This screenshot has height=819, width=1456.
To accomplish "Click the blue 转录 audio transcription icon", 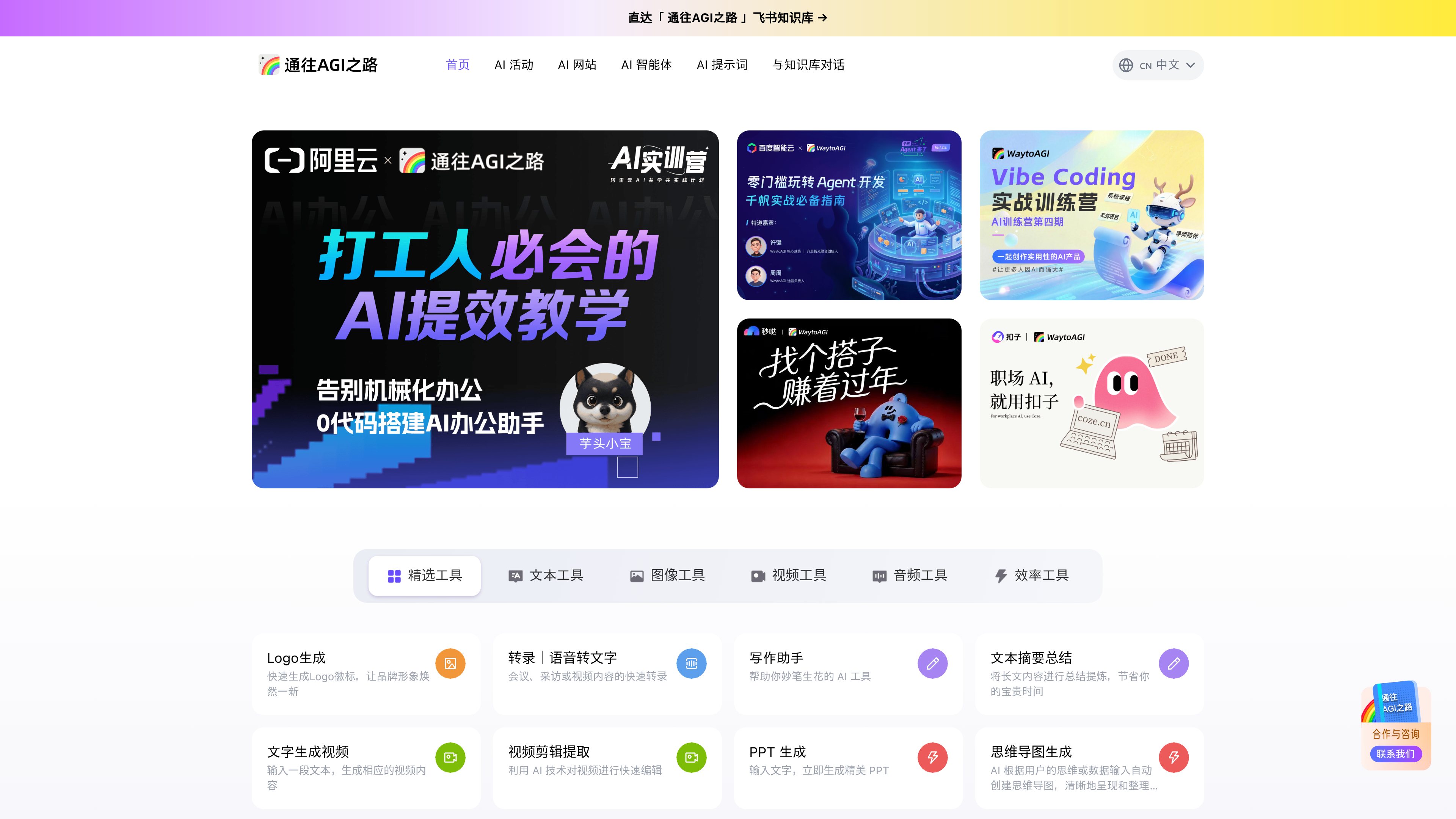I will pyautogui.click(x=691, y=664).
